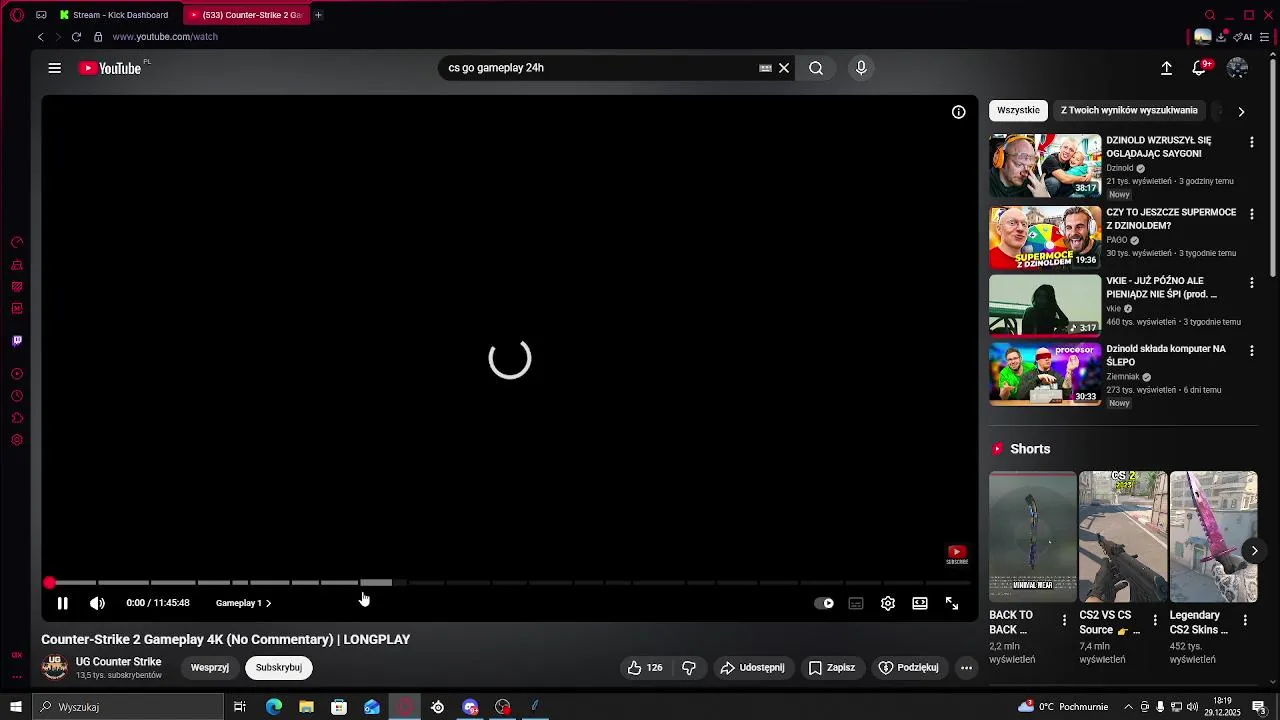1280x720 pixels.
Task: Enter fullscreen mode
Action: pyautogui.click(x=952, y=603)
